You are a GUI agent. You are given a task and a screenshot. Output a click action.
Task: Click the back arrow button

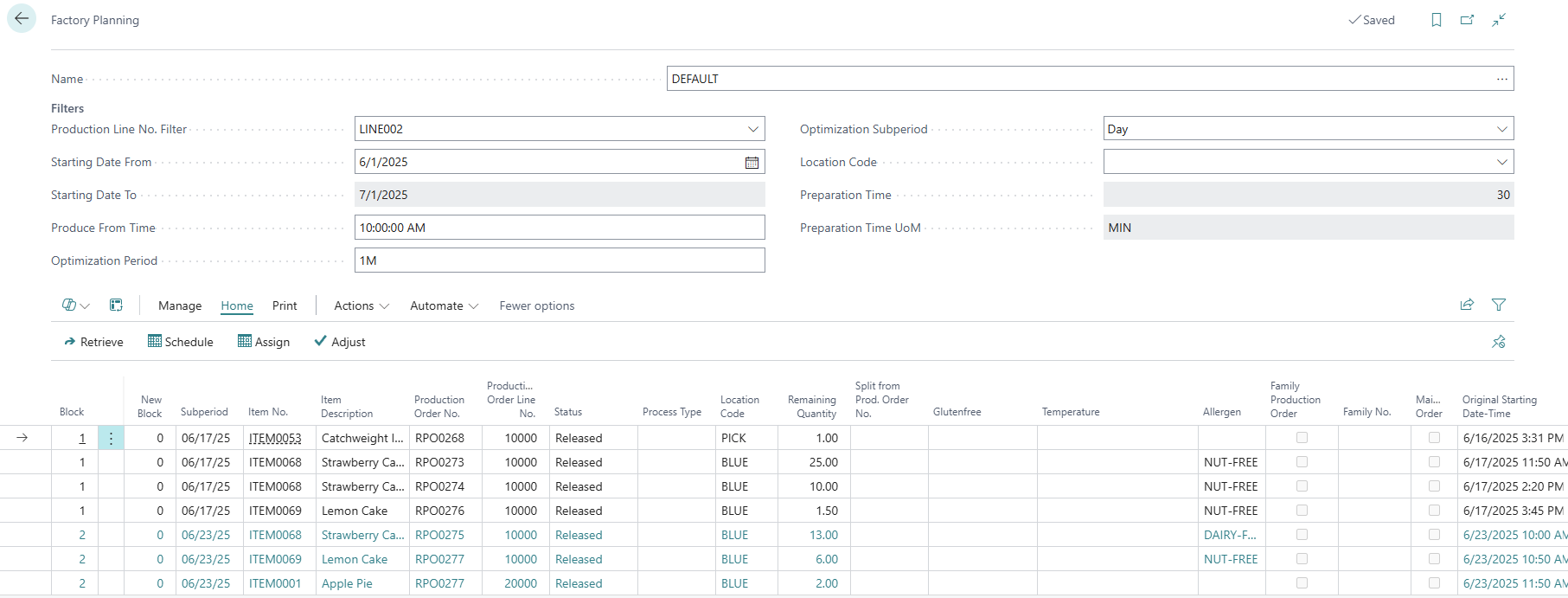tap(22, 19)
